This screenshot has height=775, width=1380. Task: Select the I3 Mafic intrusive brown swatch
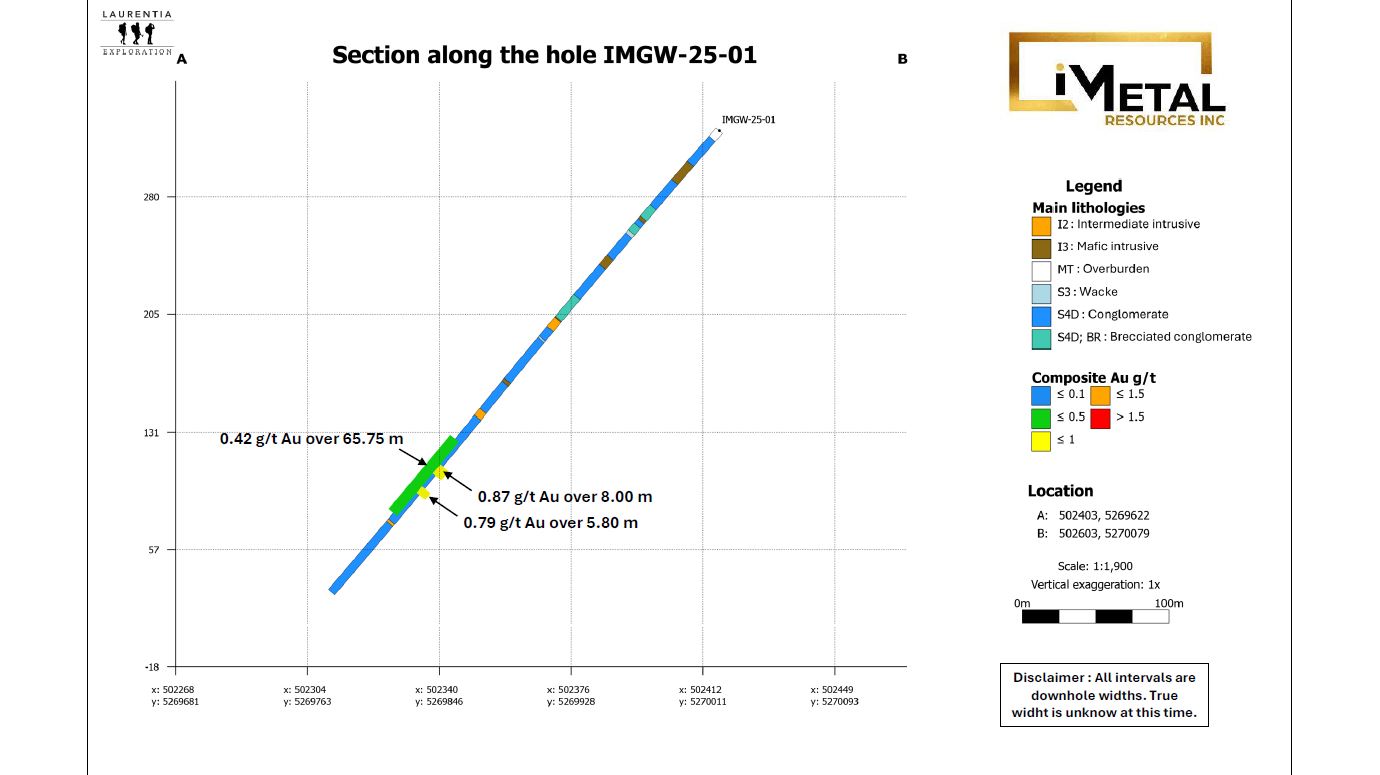[1042, 248]
